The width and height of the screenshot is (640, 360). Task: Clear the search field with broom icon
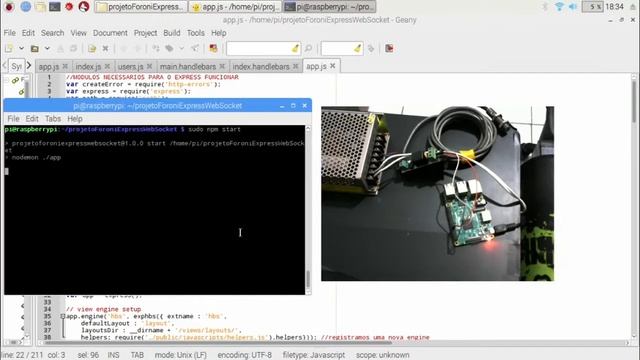(x=296, y=49)
